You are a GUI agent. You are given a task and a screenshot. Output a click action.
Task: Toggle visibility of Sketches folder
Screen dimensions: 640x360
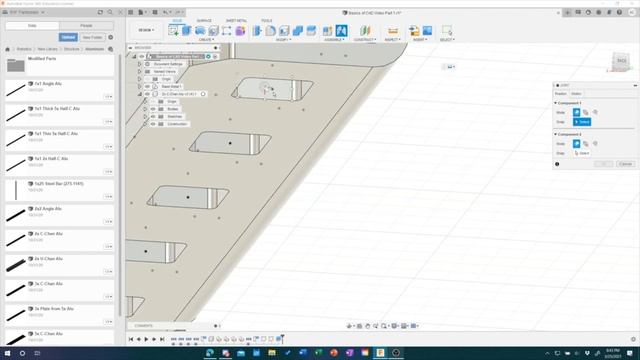153,116
